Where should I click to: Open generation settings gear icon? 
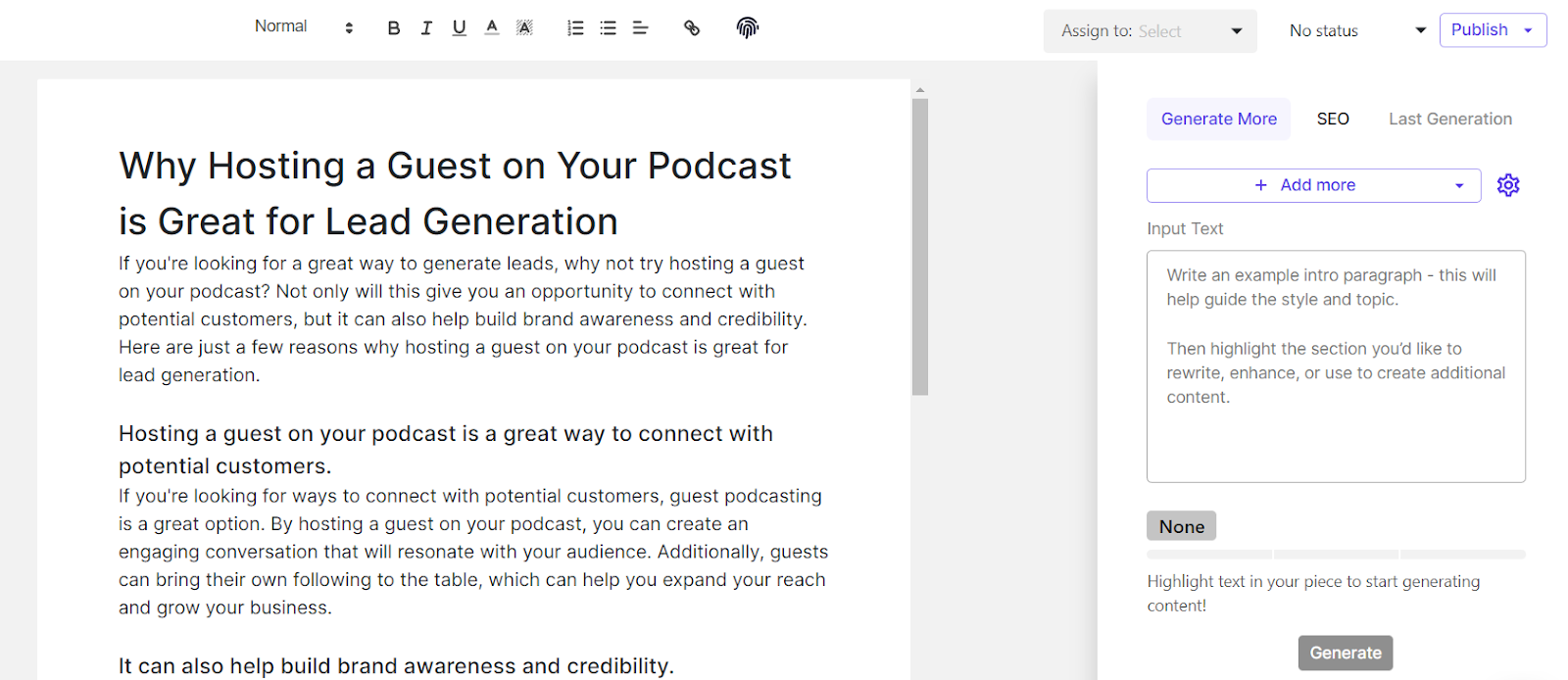(x=1508, y=185)
